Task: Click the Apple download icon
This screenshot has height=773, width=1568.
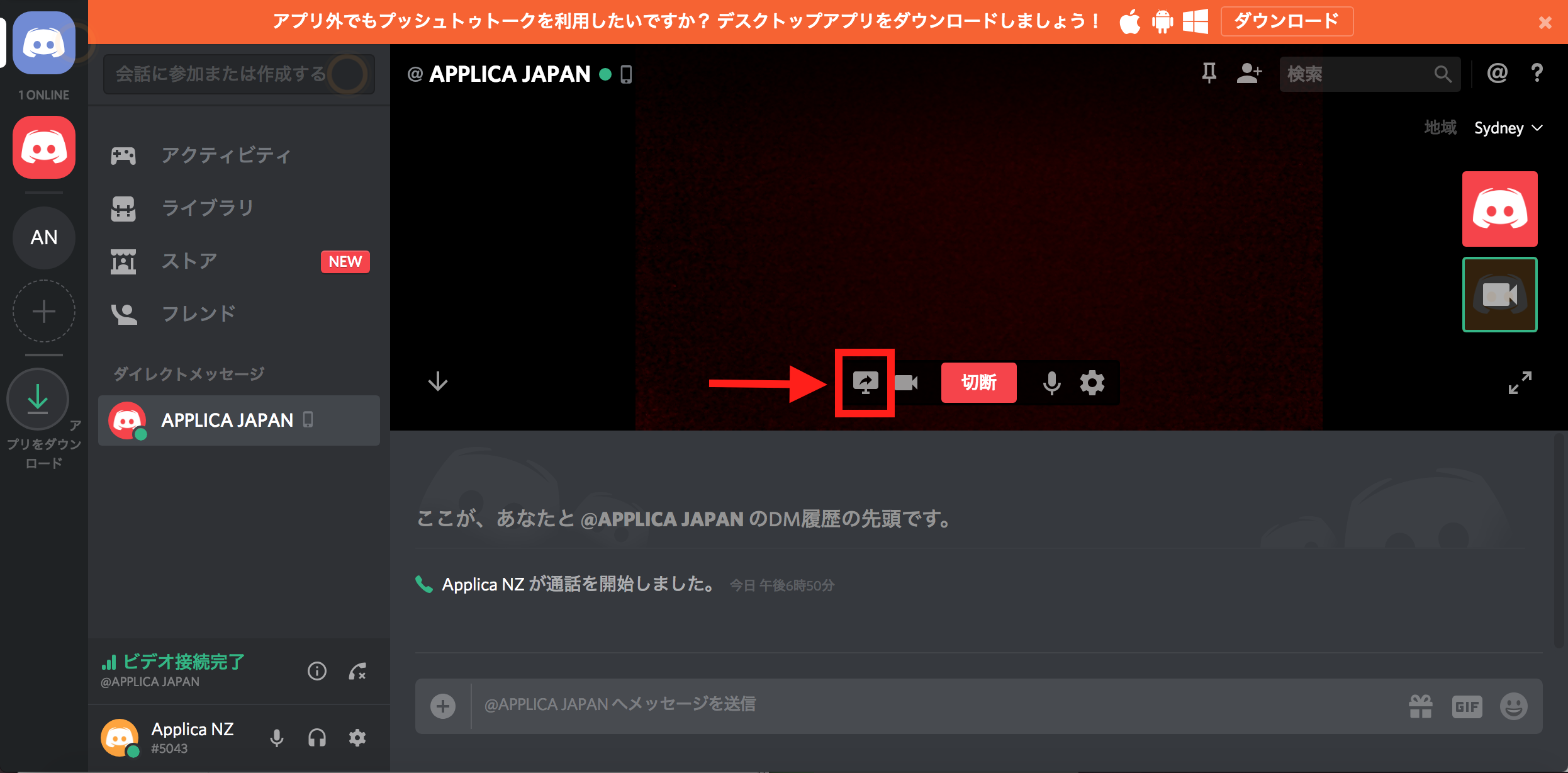Action: click(1130, 22)
